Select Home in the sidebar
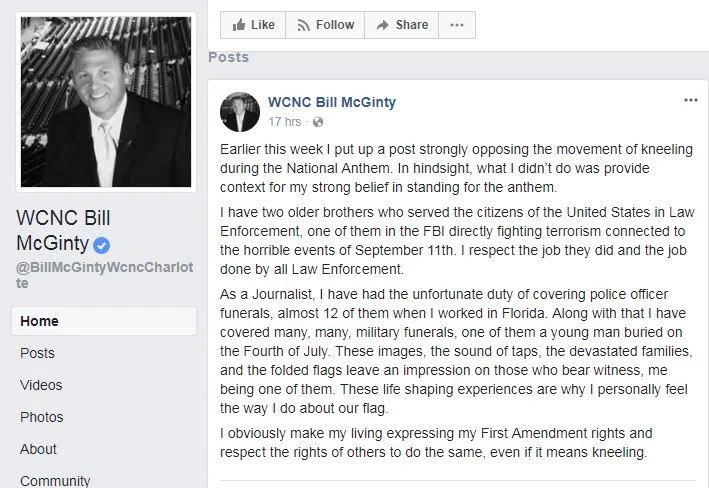The height and width of the screenshot is (488, 709). pyautogui.click(x=104, y=321)
